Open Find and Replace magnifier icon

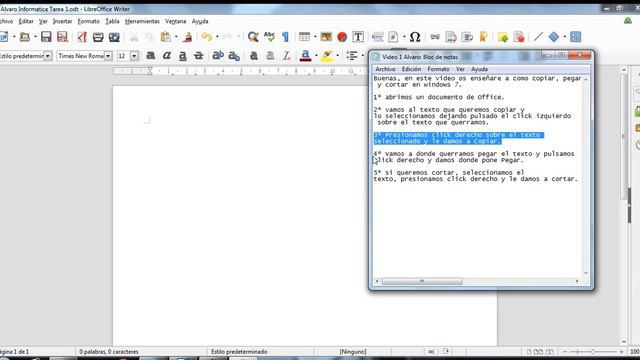coord(253,37)
